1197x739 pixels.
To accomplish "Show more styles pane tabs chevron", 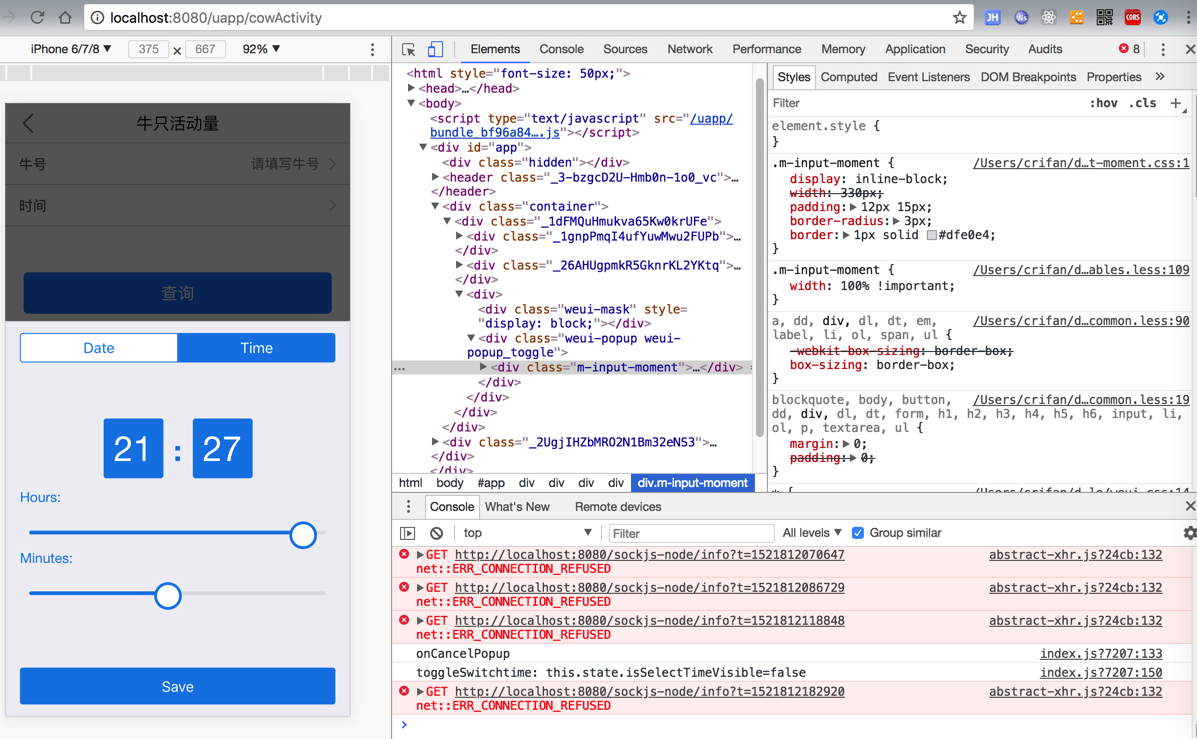I will pyautogui.click(x=1160, y=76).
